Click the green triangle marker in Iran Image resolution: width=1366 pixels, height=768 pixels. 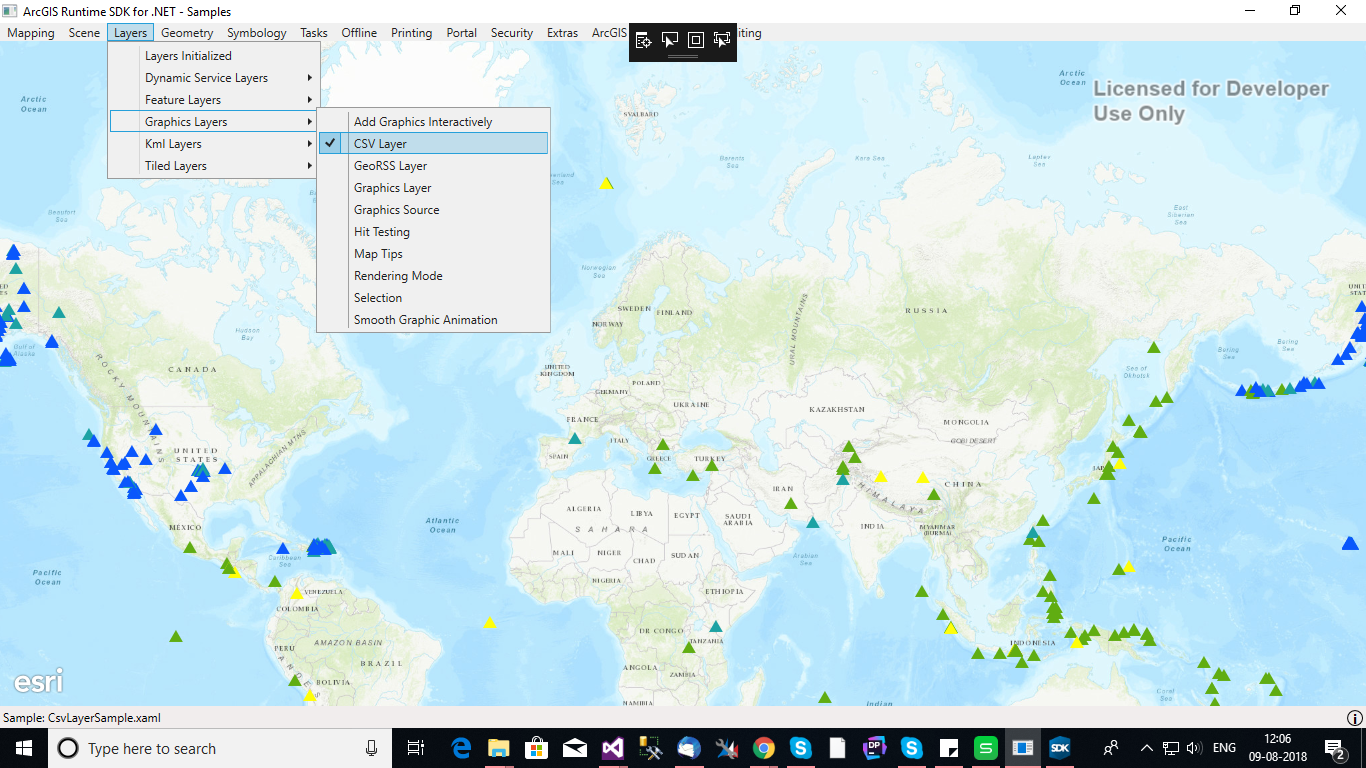[790, 503]
